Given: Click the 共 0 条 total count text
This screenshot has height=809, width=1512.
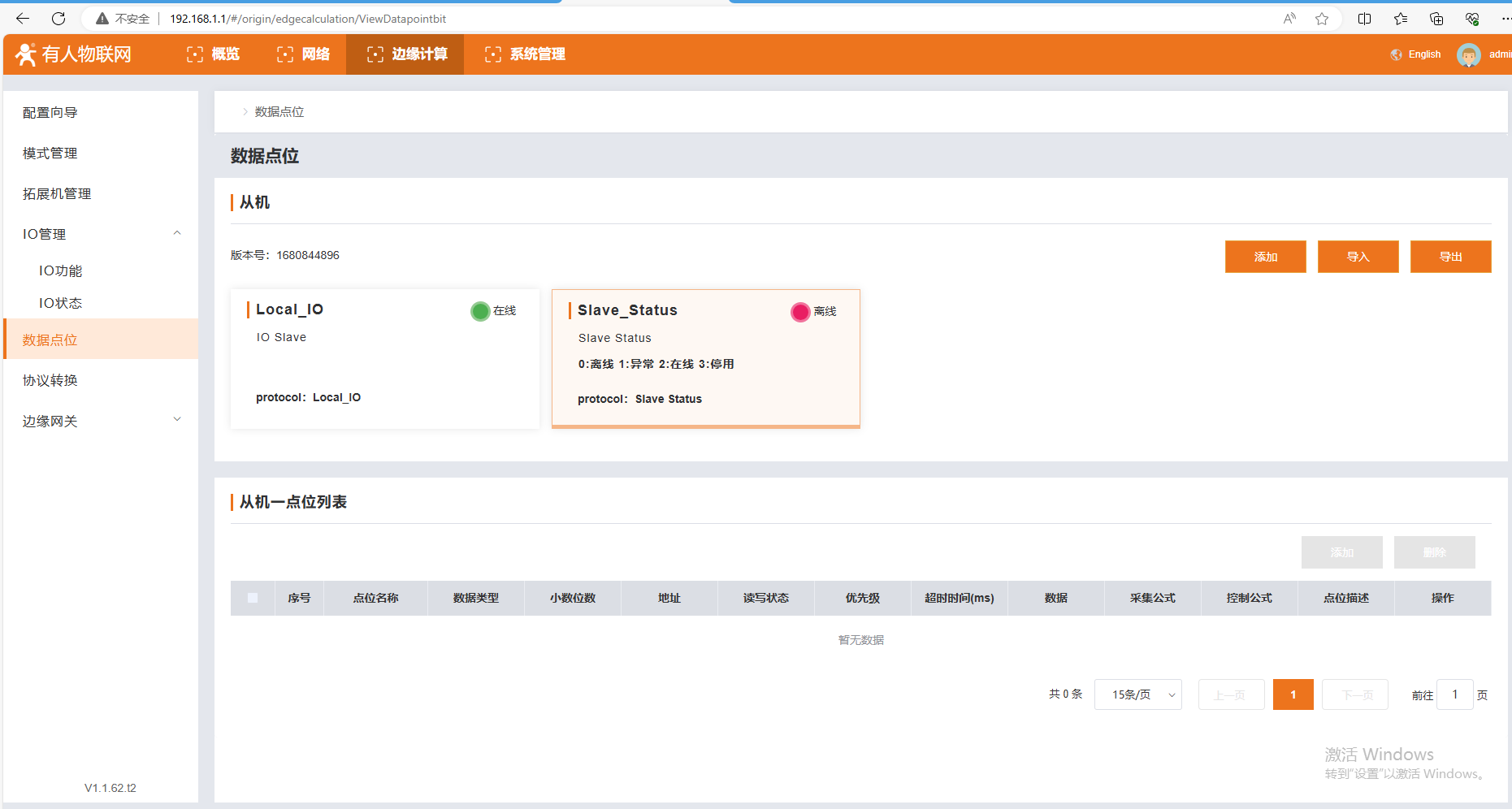Looking at the screenshot, I should tap(1066, 694).
